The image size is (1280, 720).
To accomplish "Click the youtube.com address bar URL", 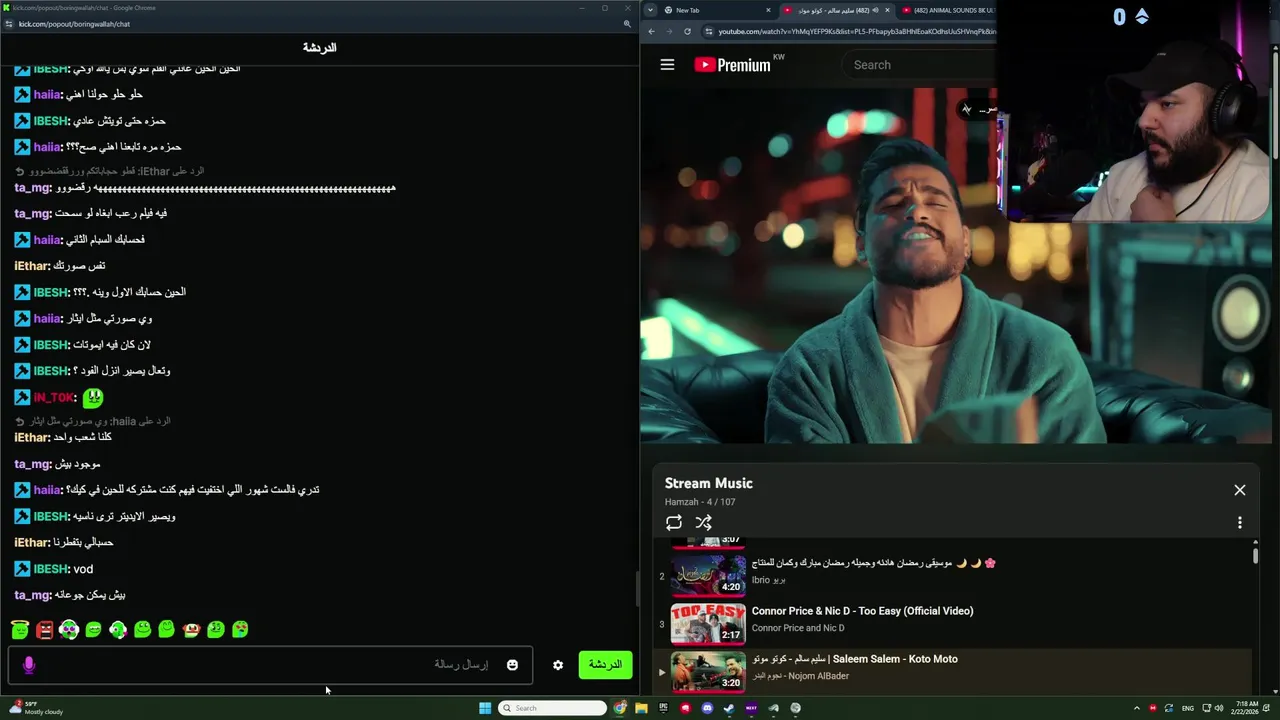I will point(856,31).
